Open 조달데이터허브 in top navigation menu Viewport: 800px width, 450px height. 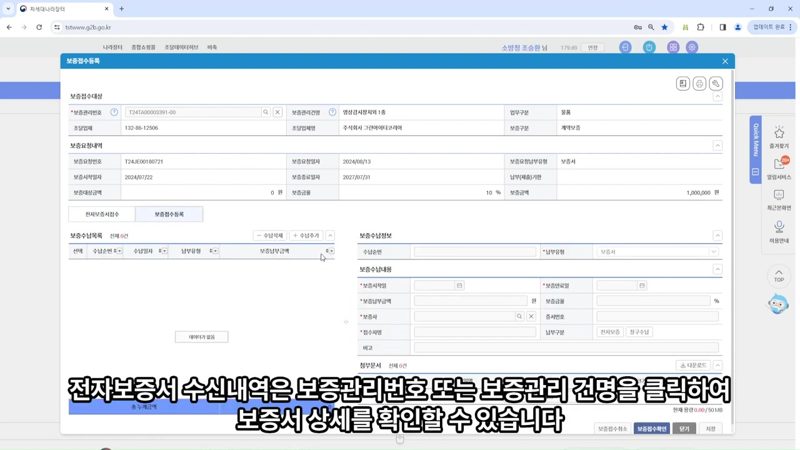181,47
